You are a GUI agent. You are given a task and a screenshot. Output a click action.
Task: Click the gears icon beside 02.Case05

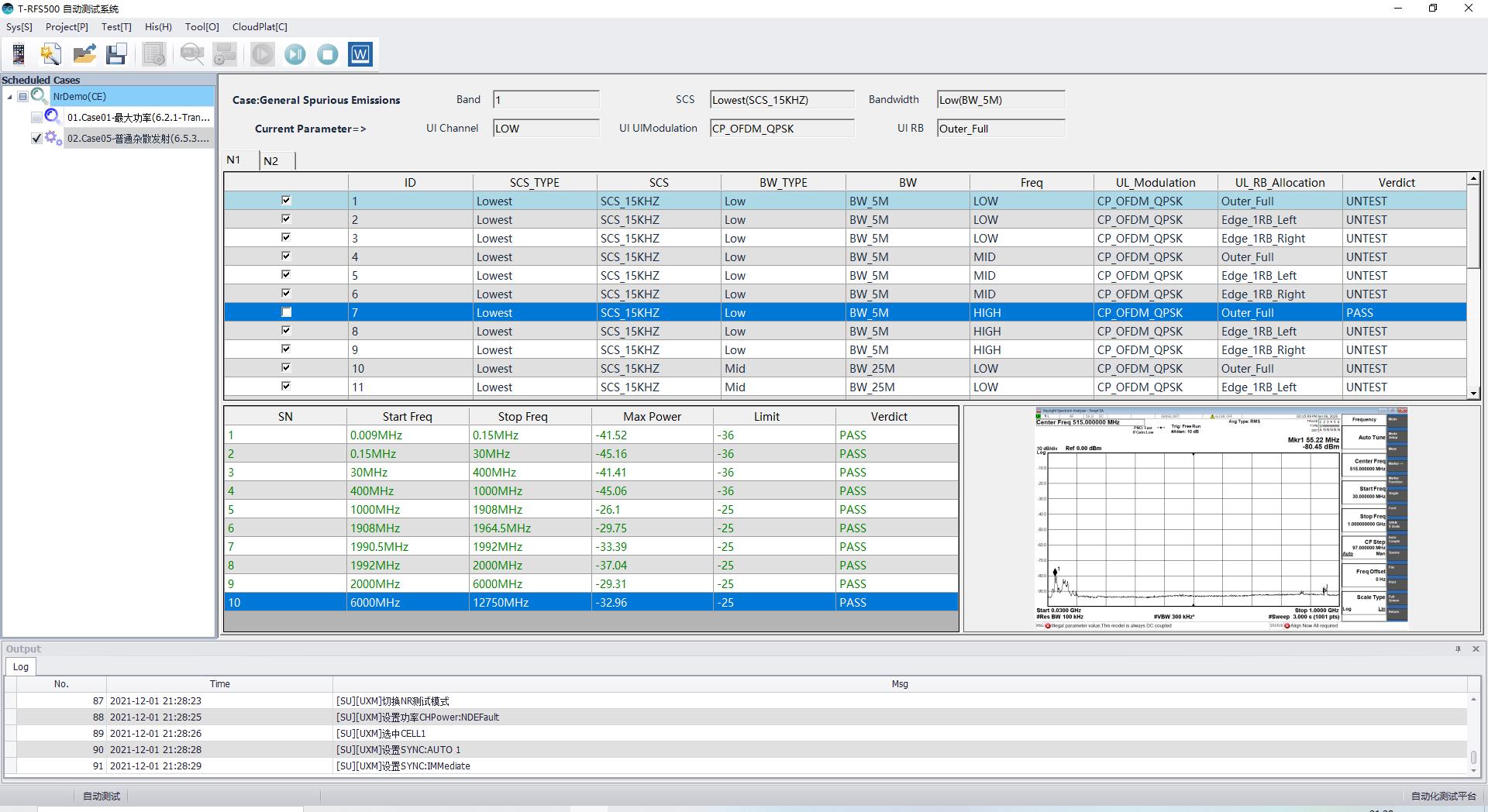point(53,138)
